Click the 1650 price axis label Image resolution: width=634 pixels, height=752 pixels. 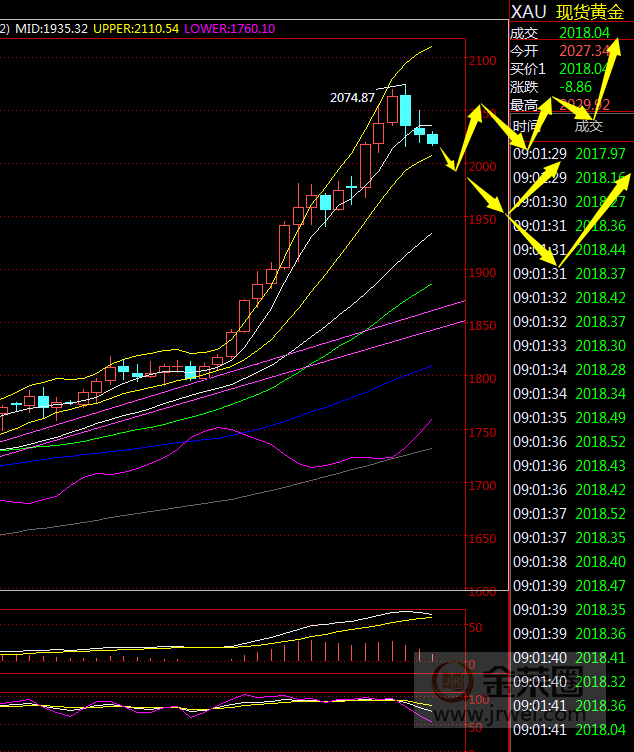pyautogui.click(x=482, y=539)
